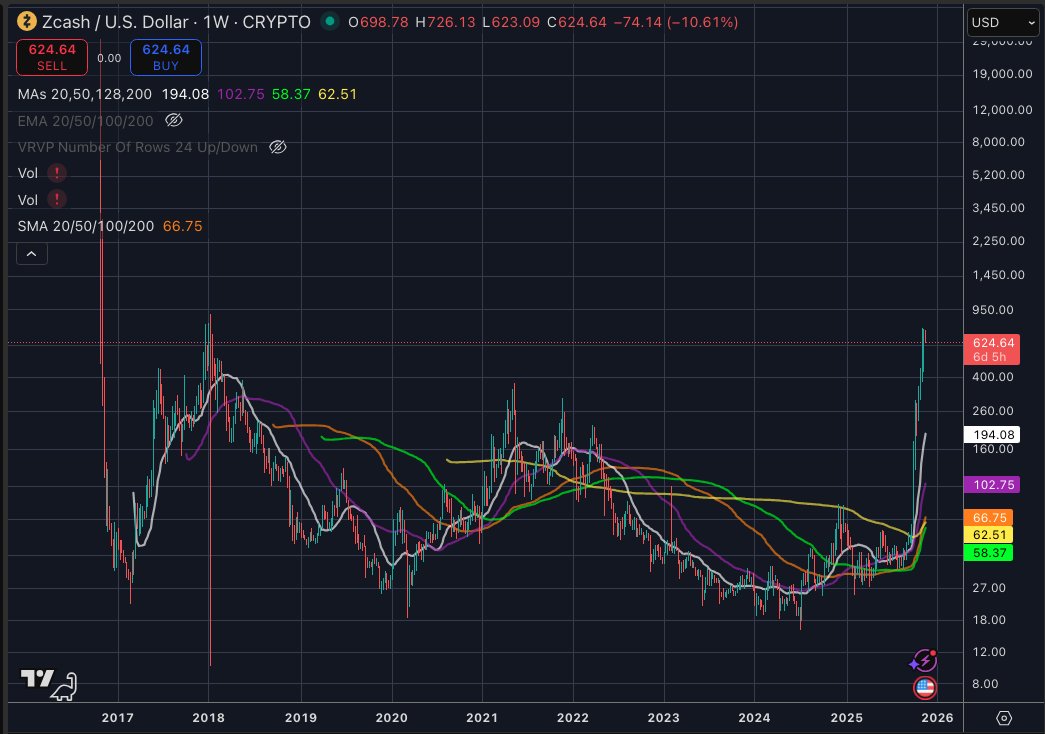The height and width of the screenshot is (734, 1045).
Task: Unhide the VRVP indicator using its eye toggle
Action: tap(278, 147)
